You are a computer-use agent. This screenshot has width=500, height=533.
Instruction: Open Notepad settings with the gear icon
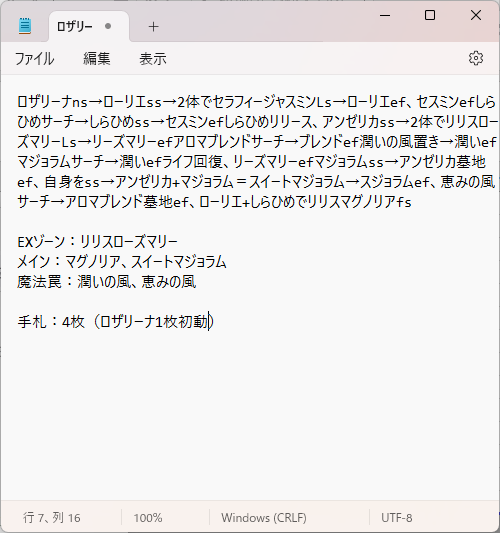coord(476,58)
